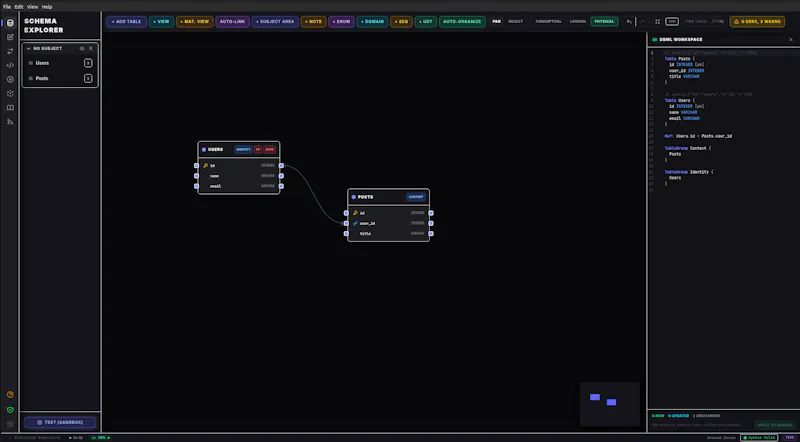Screen dimensions: 800x442
Task: Close the DBML Workspace panel
Action: pyautogui.click(x=791, y=39)
